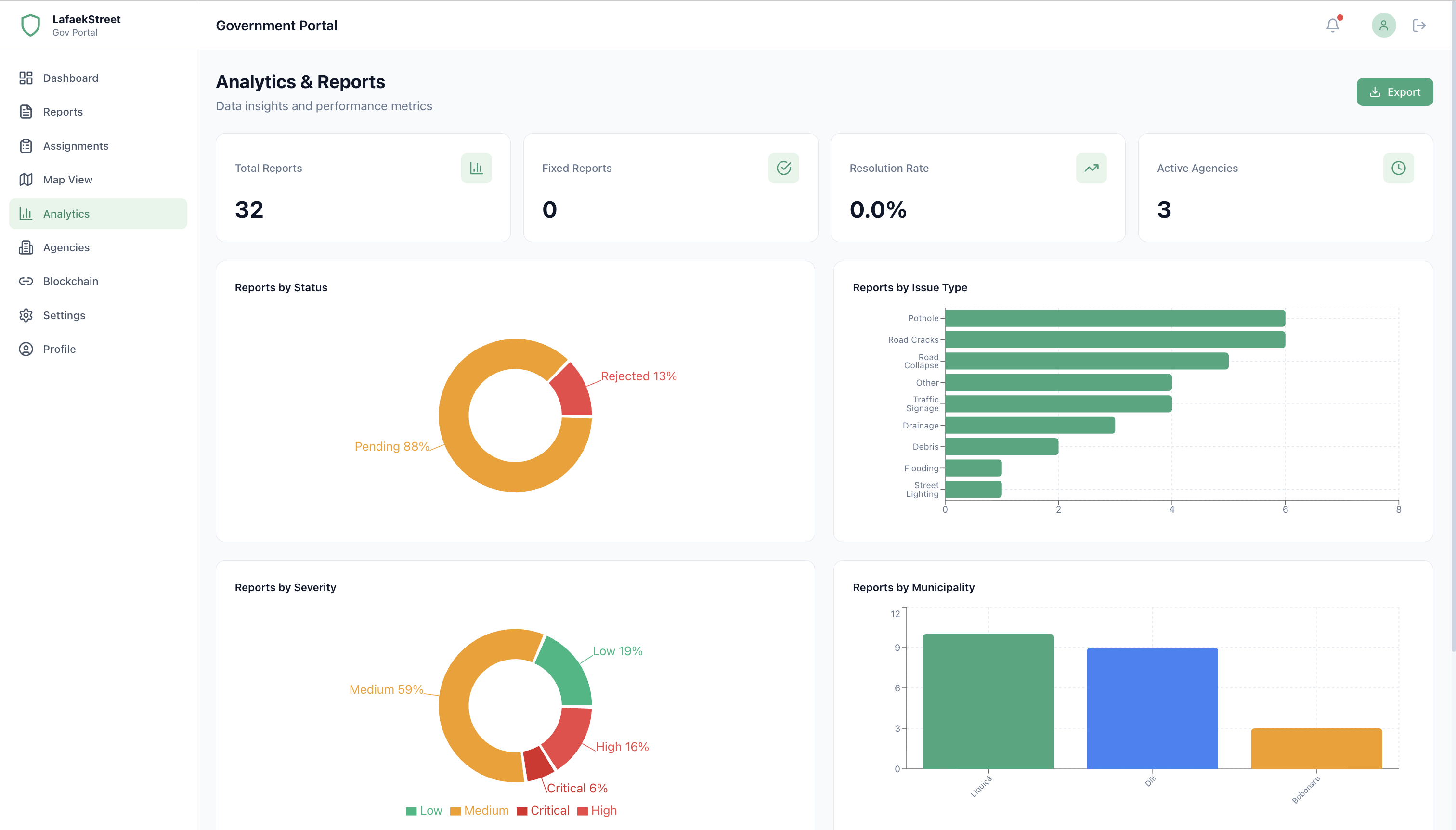This screenshot has height=830, width=1456.
Task: Click the Pothole bar in issue chart
Action: pyautogui.click(x=1115, y=318)
